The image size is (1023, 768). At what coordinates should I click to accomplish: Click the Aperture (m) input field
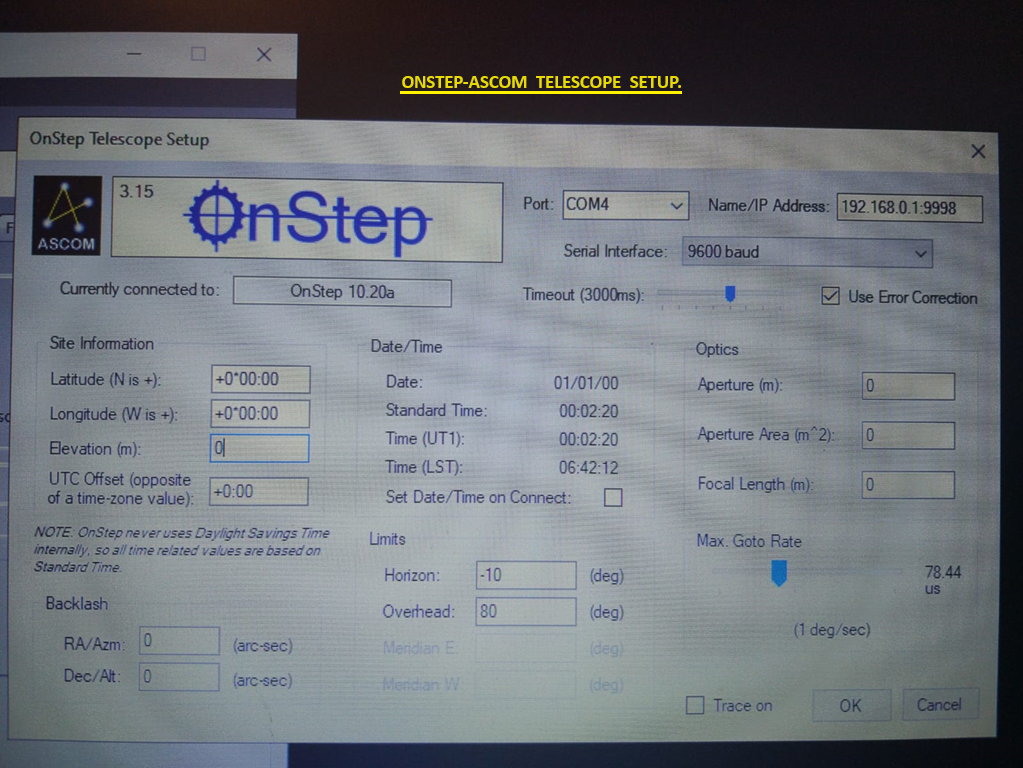click(908, 386)
